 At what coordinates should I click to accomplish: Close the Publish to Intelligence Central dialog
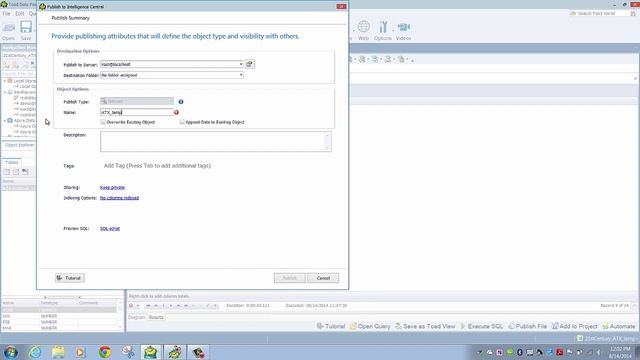[341, 7]
